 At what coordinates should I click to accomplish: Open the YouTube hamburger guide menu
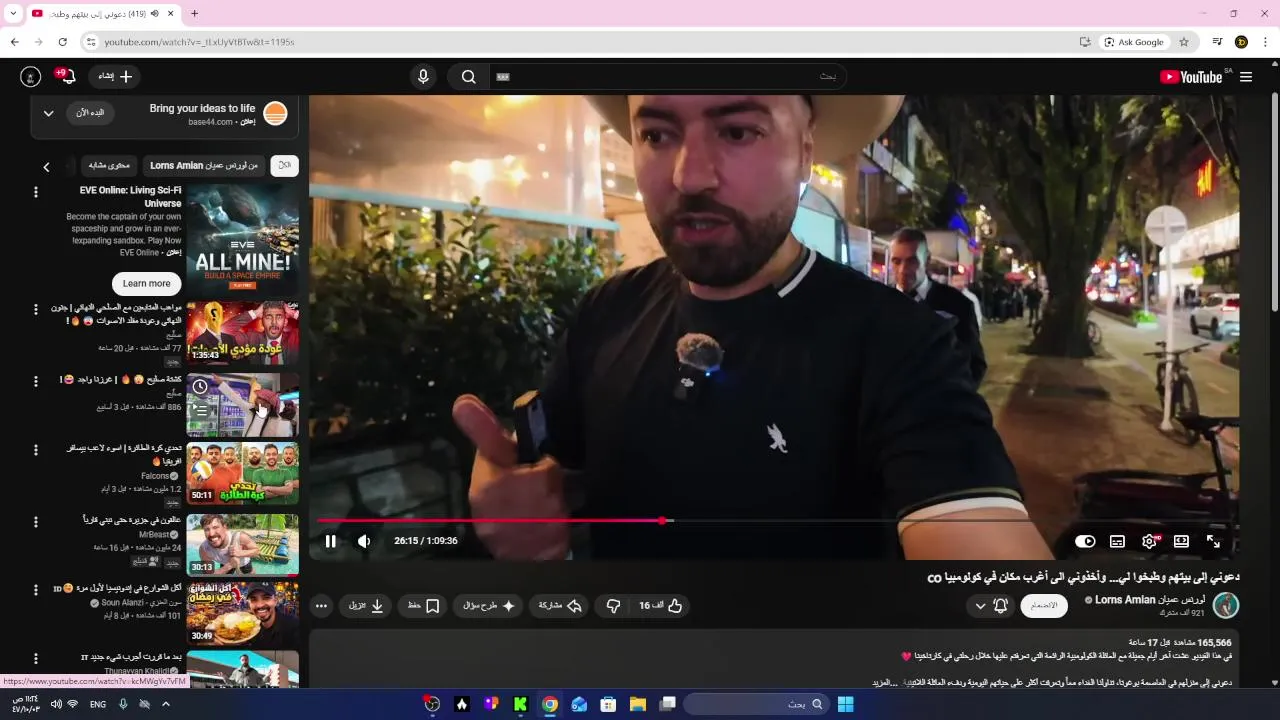coord(1246,77)
